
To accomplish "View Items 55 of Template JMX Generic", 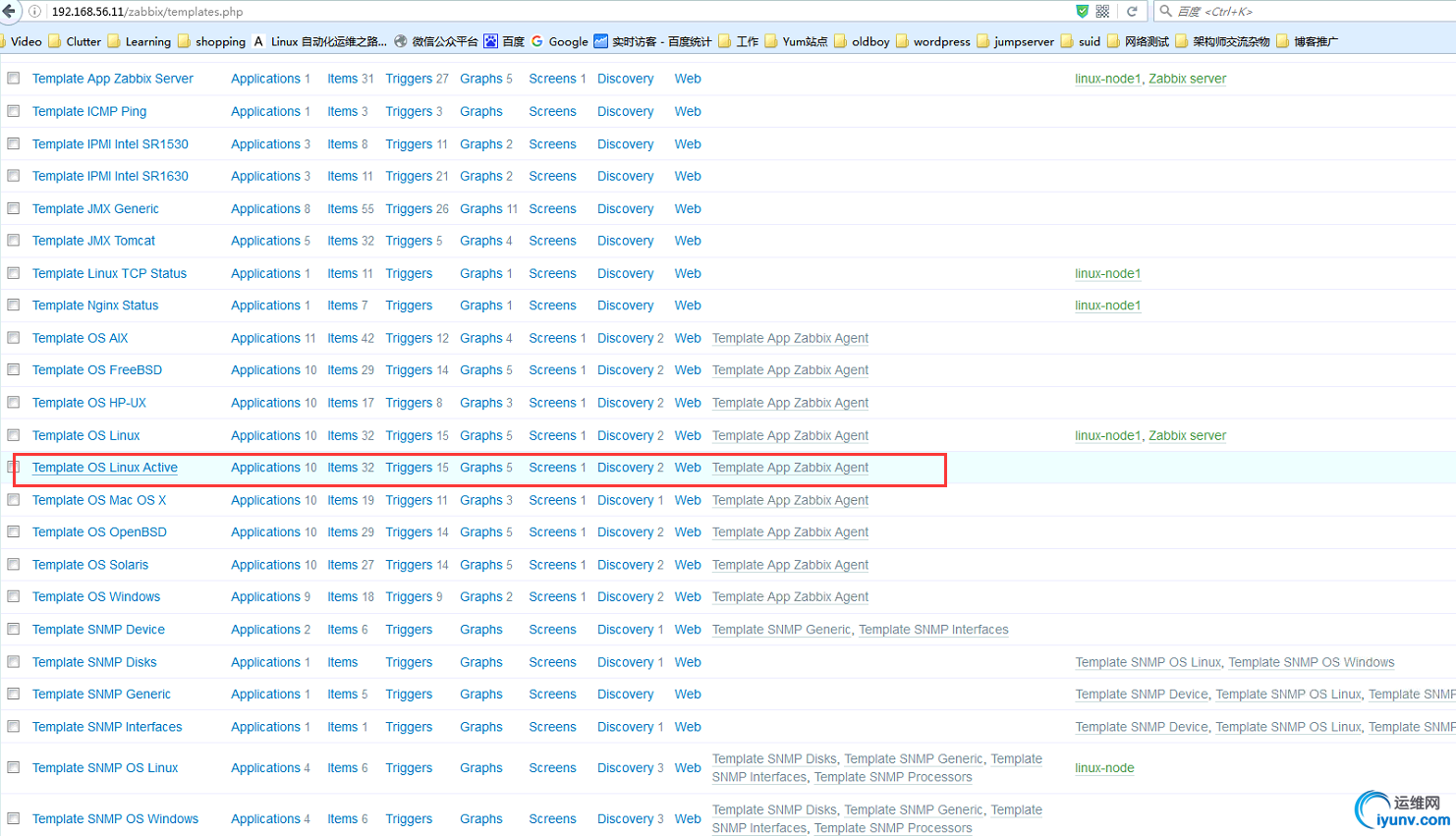I will pyautogui.click(x=351, y=208).
